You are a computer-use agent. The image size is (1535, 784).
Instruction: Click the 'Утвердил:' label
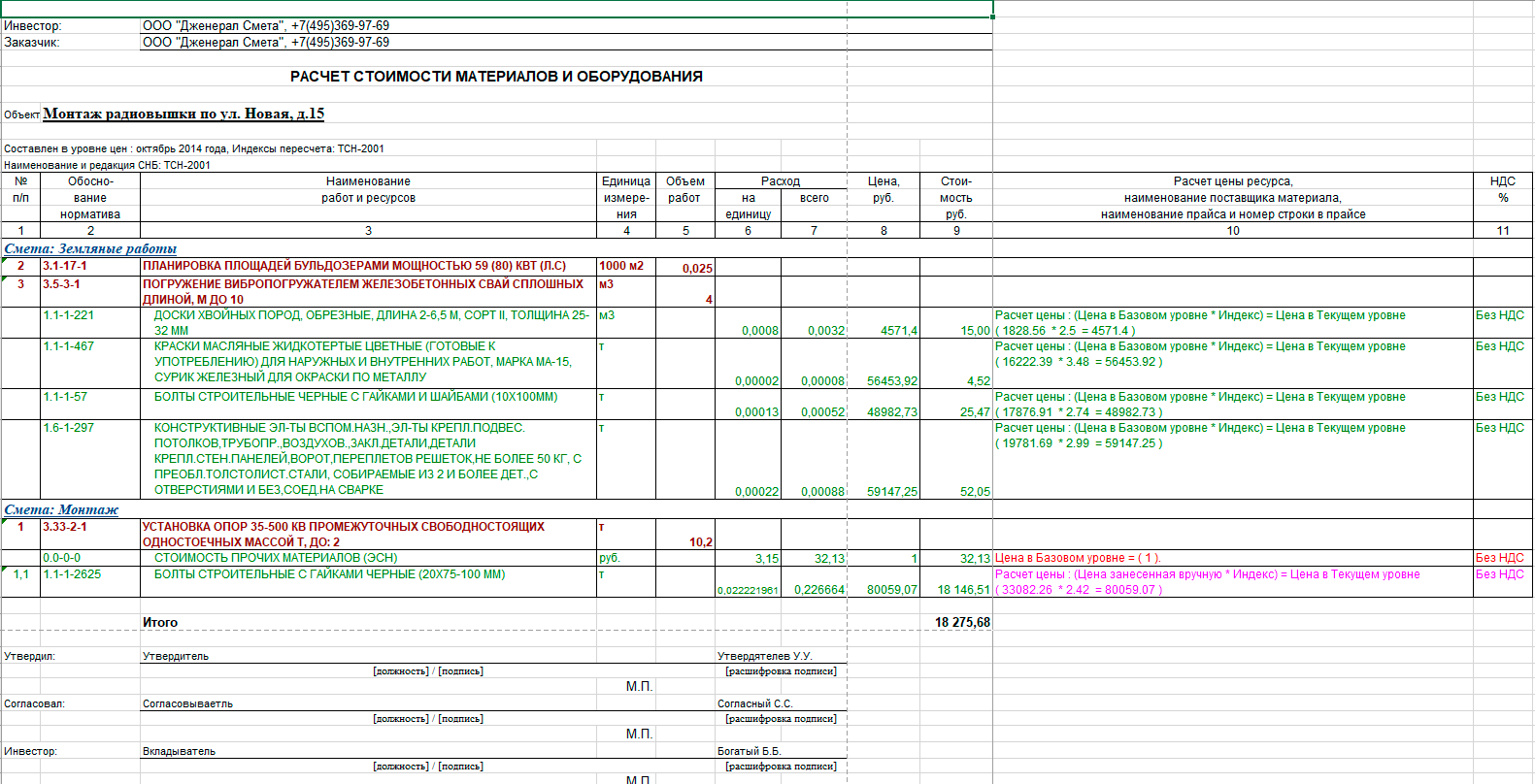click(29, 657)
